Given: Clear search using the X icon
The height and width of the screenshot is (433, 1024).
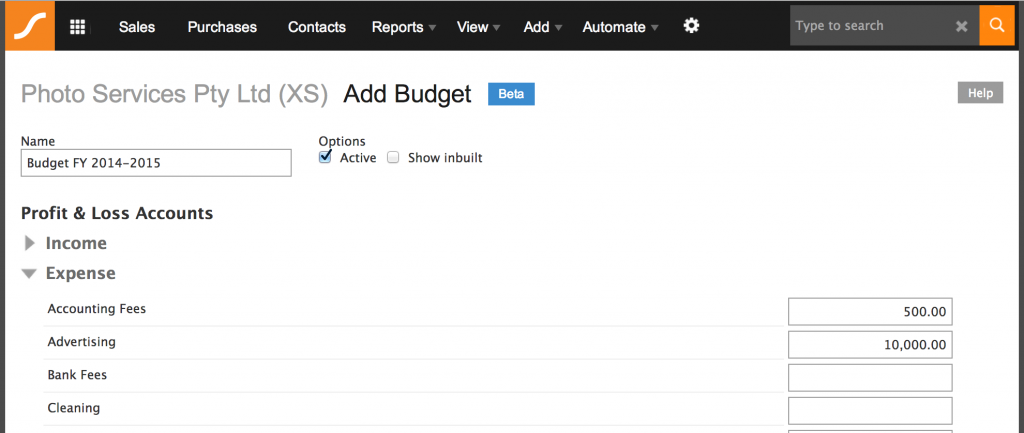Looking at the screenshot, I should point(961,27).
